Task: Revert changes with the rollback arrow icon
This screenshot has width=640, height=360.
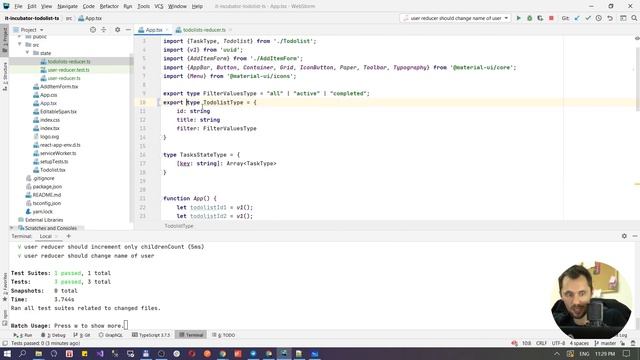Action: [x=610, y=18]
